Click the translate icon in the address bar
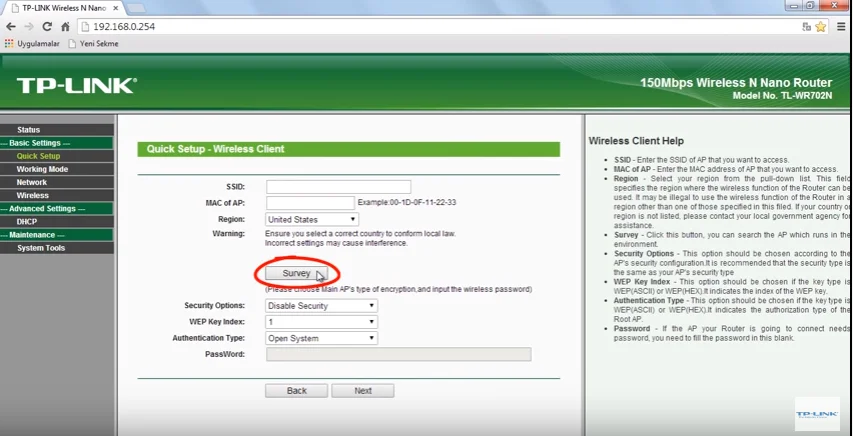Viewport: 853px width, 436px height. coord(806,26)
